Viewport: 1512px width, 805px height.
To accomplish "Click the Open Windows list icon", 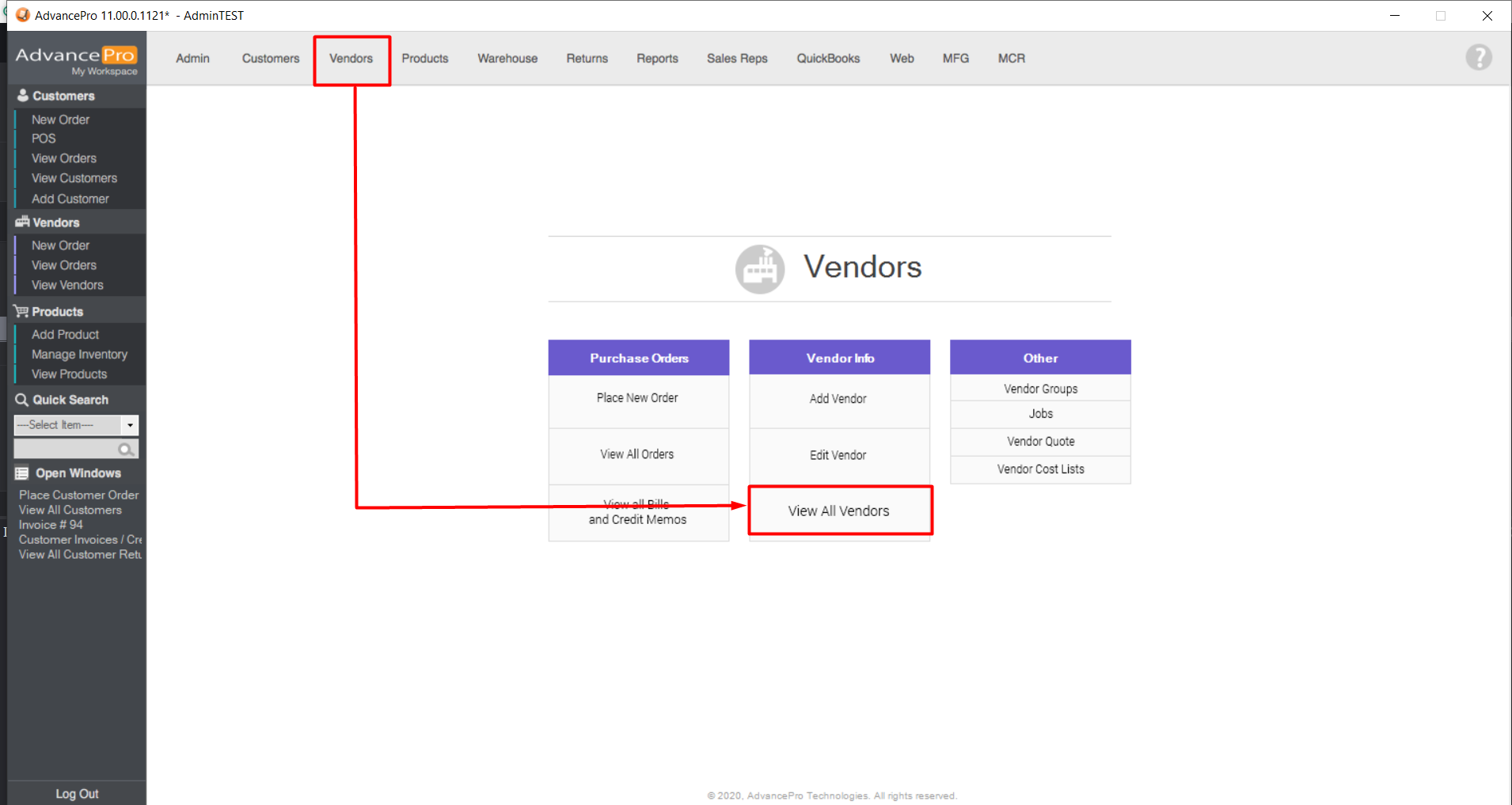I will pyautogui.click(x=22, y=473).
